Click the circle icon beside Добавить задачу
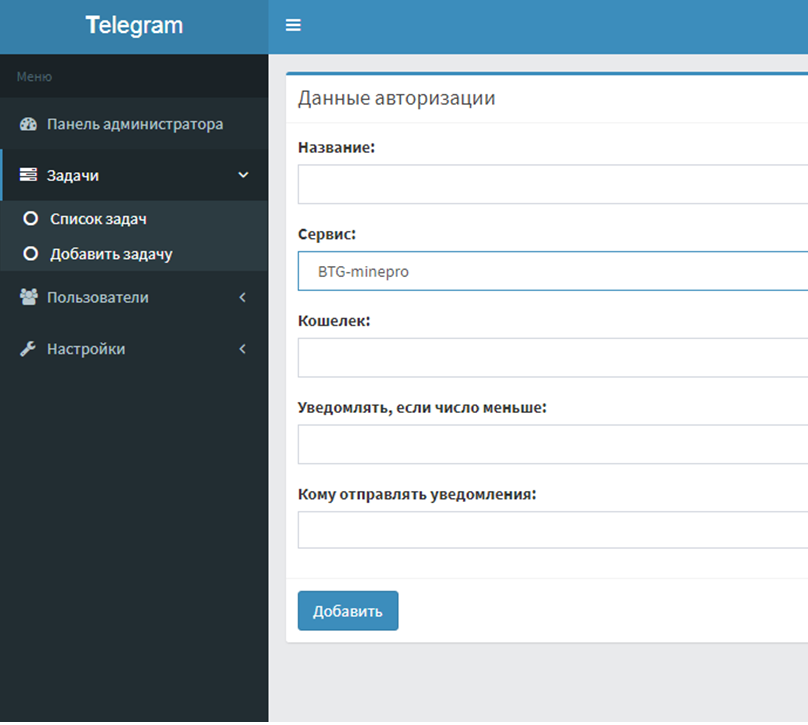Screen dimensions: 808x725 click(30, 254)
